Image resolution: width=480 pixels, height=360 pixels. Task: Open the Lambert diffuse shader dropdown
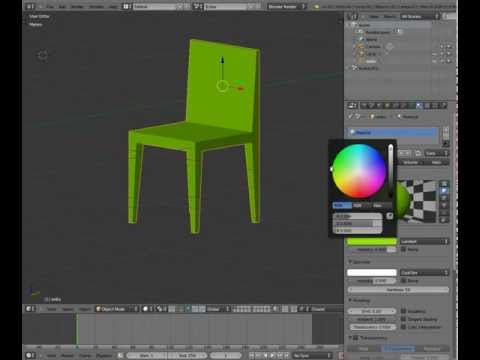(424, 241)
